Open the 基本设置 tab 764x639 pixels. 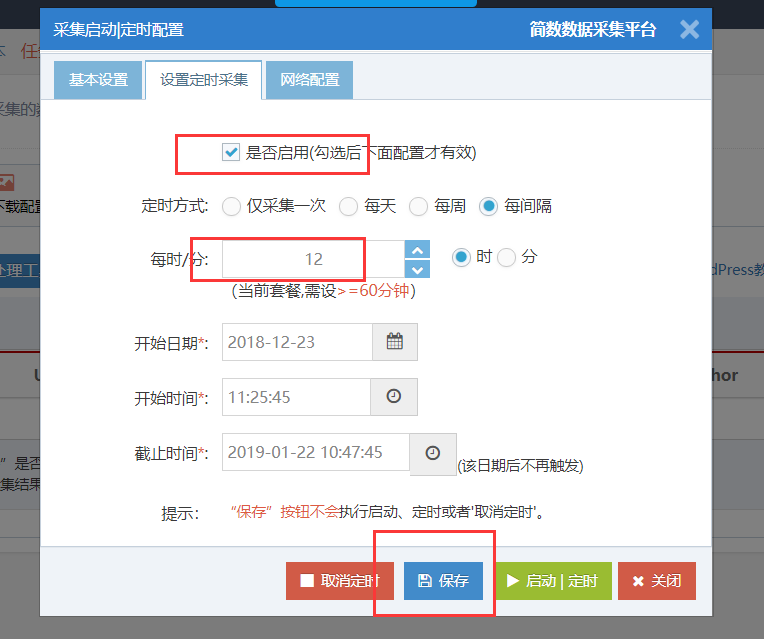(98, 80)
